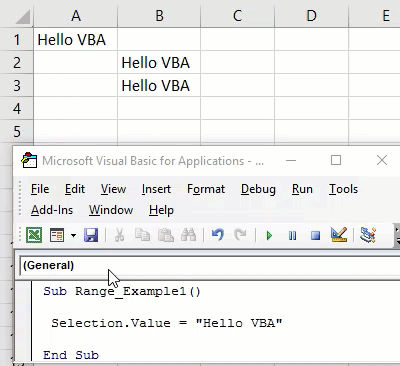Image resolution: width=400 pixels, height=366 pixels.
Task: Open the Tools menu
Action: (343, 189)
